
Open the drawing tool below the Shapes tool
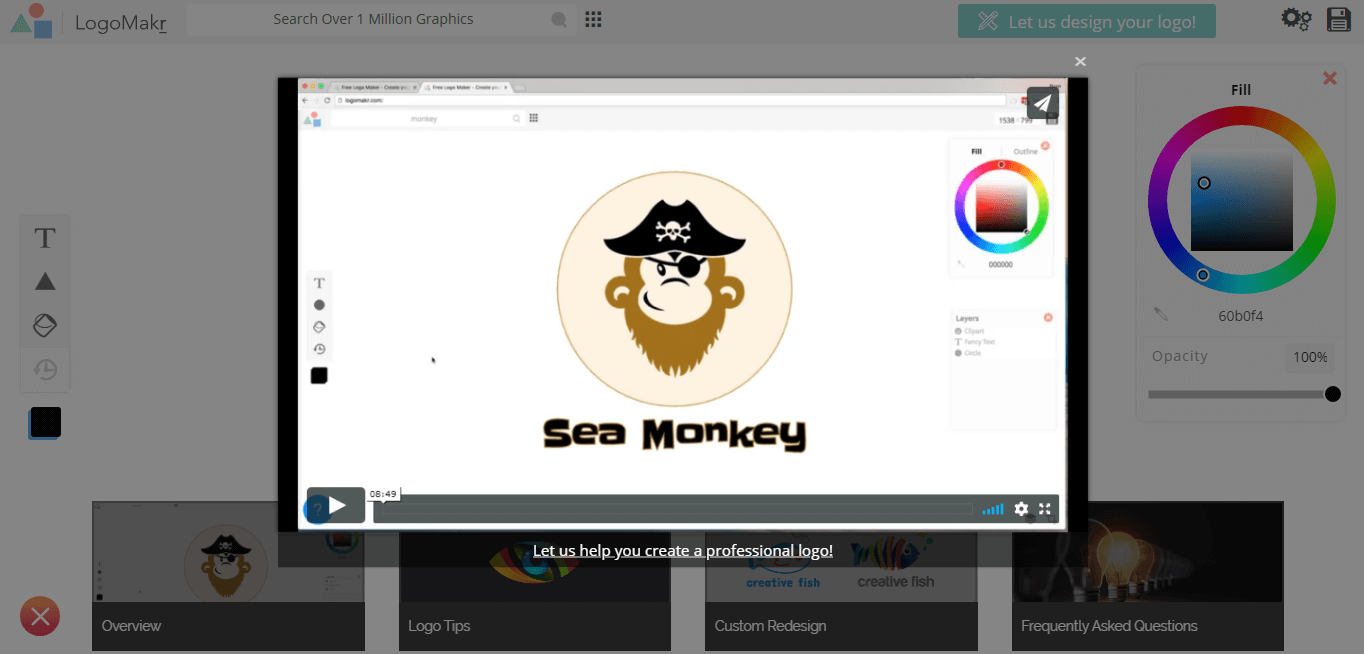44,325
